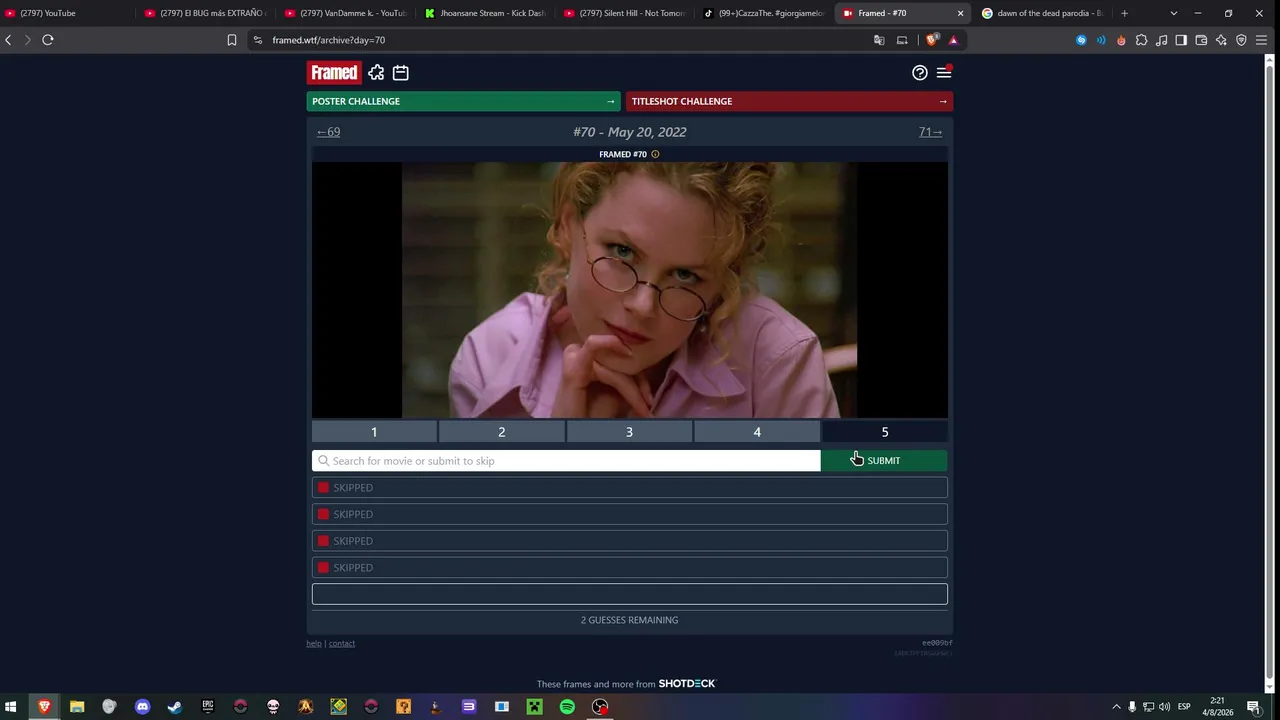
Task: Switch to the CazzaThe TikTok tab
Action: point(764,13)
